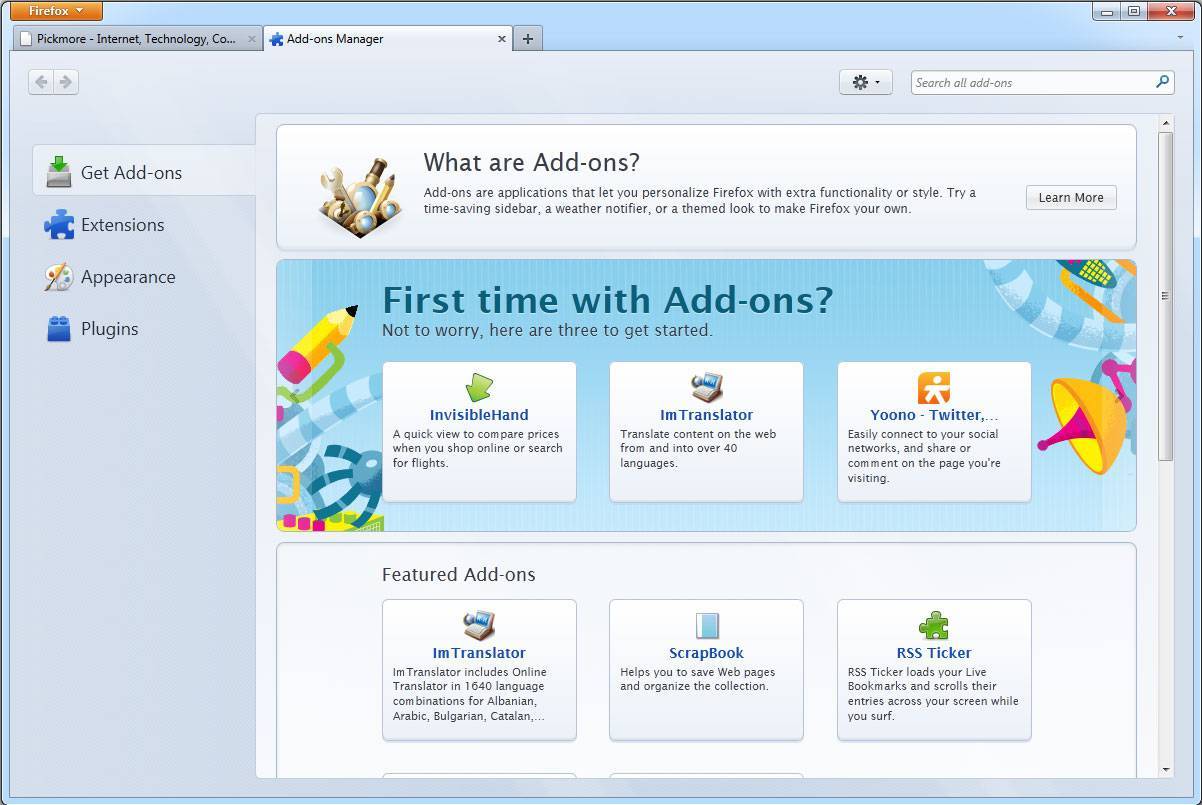Click the RSS Ticker green puzzle icon
Viewport: 1202px width, 805px height.
click(933, 626)
